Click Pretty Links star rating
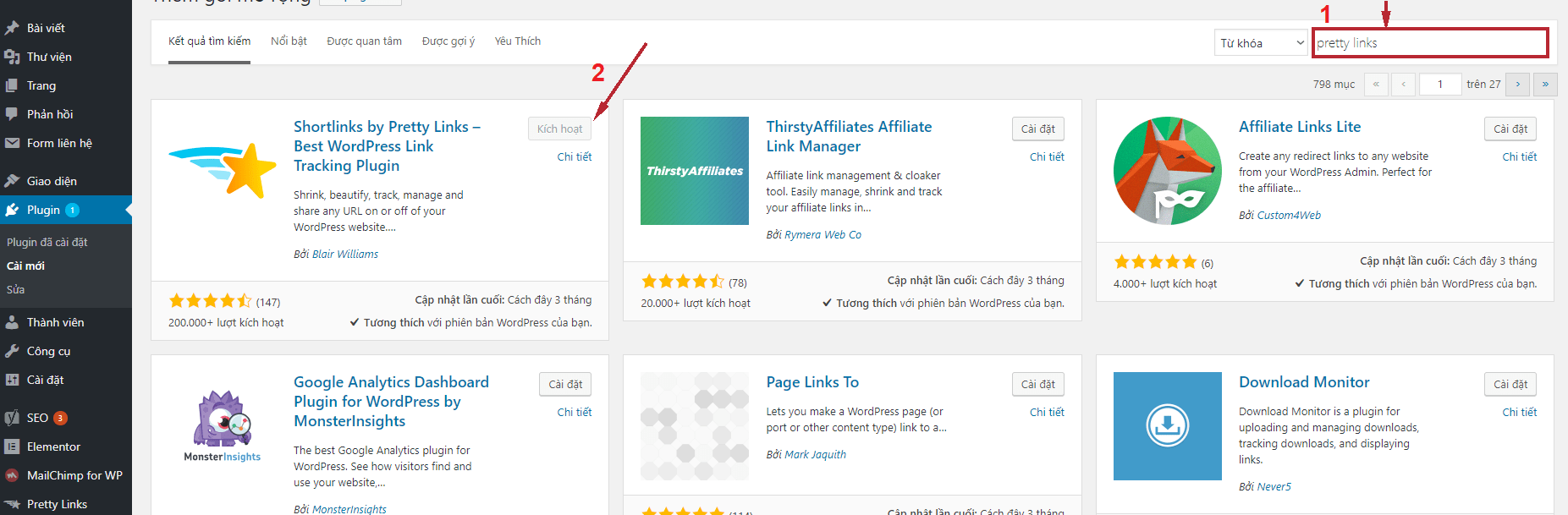This screenshot has width=1568, height=515. click(210, 300)
